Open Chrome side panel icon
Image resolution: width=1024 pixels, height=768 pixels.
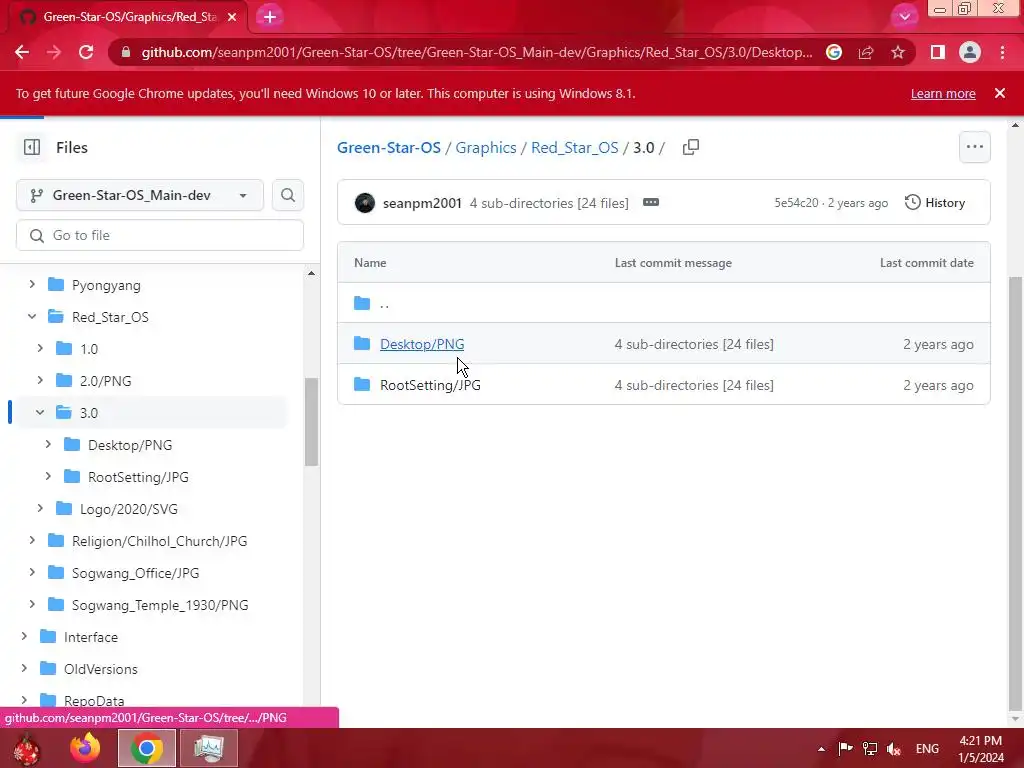click(x=937, y=52)
